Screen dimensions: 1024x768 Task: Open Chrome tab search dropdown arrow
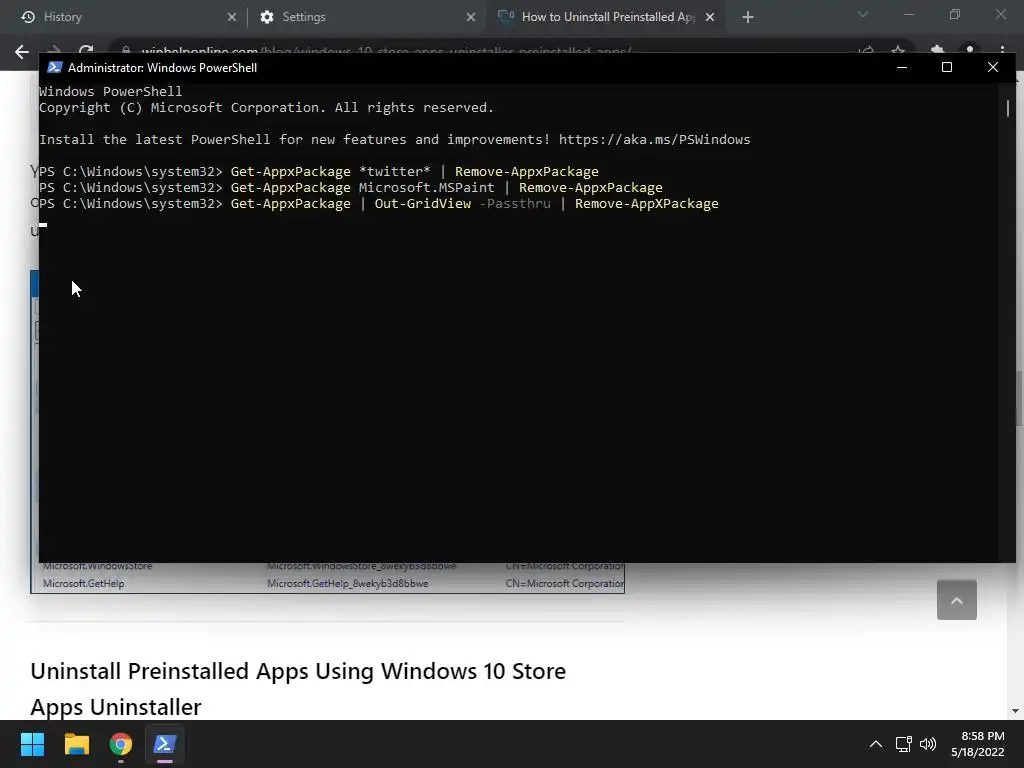863,14
